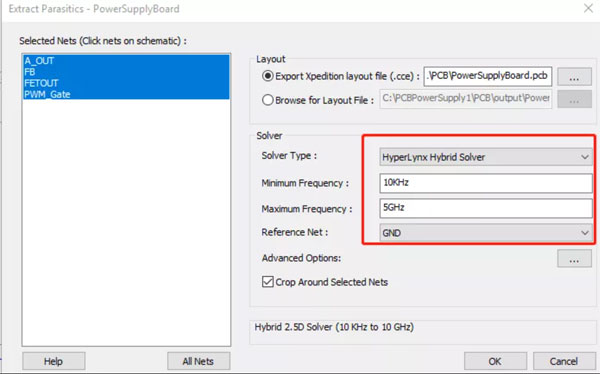Click the Cancel button
The width and height of the screenshot is (600, 374).
click(564, 361)
